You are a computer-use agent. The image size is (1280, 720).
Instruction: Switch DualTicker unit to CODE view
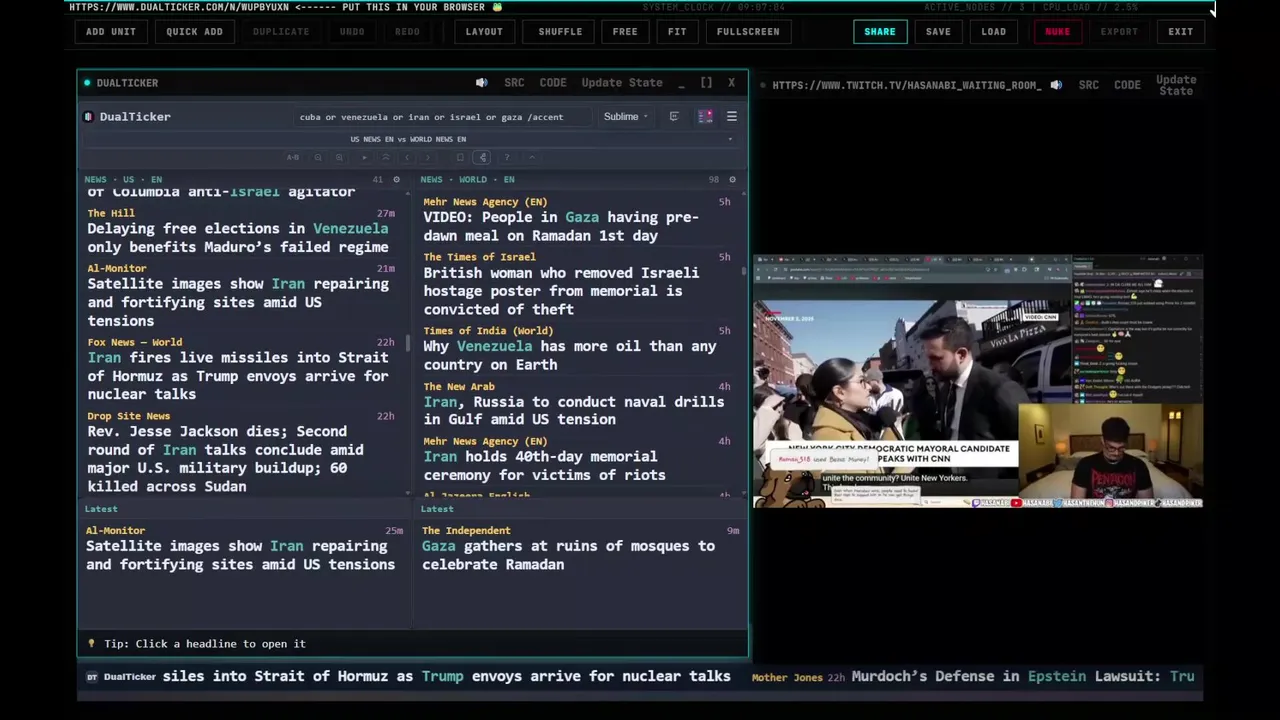[553, 83]
